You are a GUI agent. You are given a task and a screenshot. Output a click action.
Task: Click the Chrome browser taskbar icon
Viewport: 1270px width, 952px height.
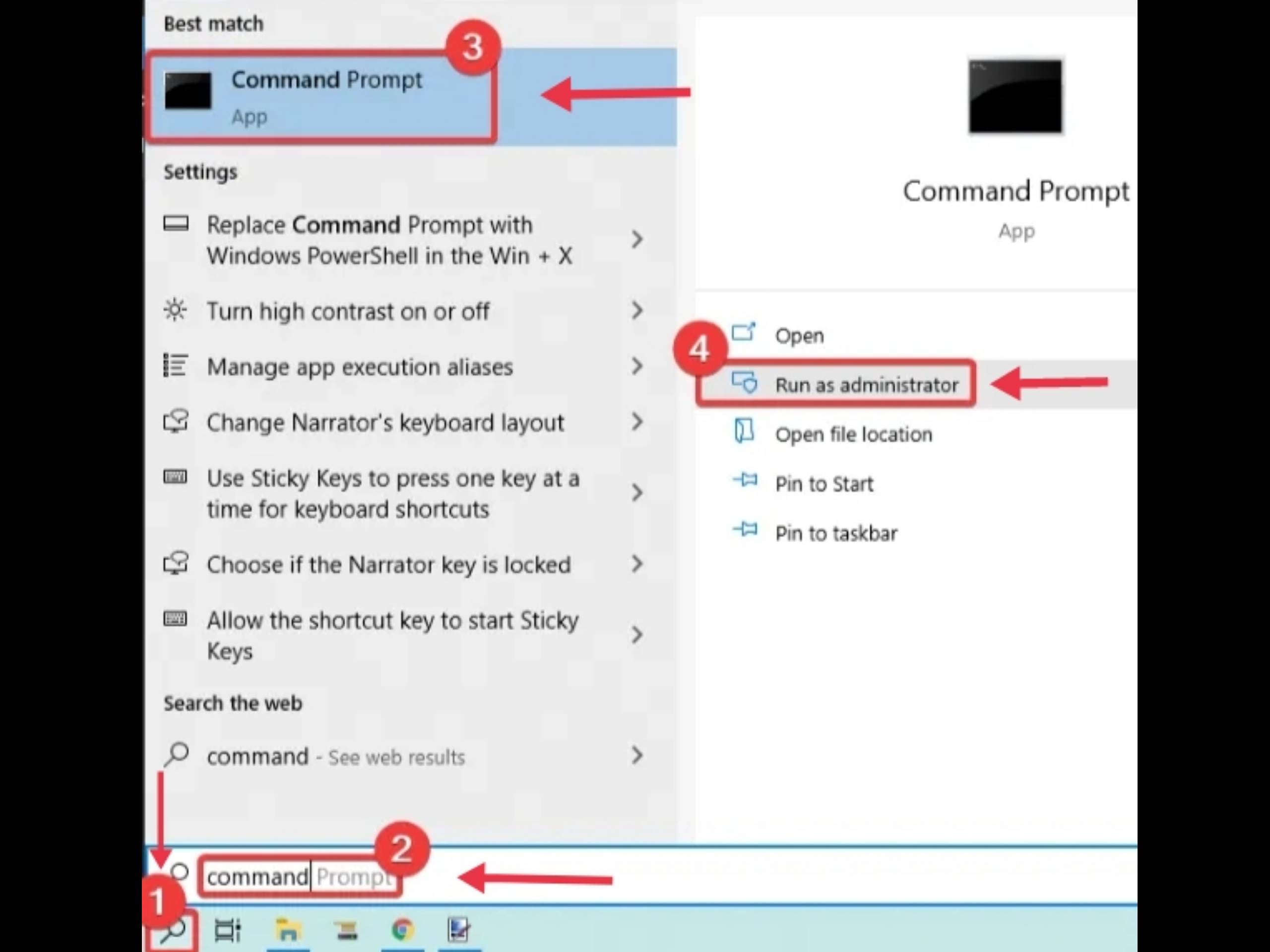pyautogui.click(x=399, y=930)
